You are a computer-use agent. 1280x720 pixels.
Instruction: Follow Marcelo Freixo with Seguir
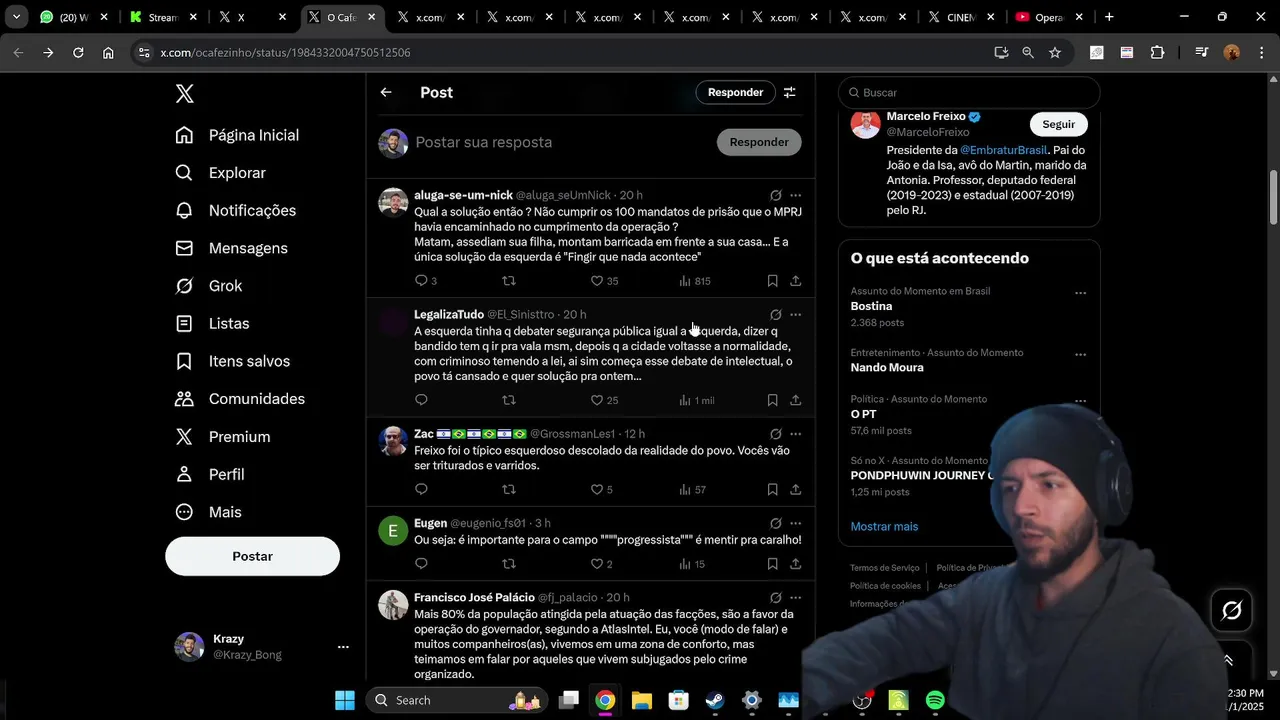pos(1058,124)
